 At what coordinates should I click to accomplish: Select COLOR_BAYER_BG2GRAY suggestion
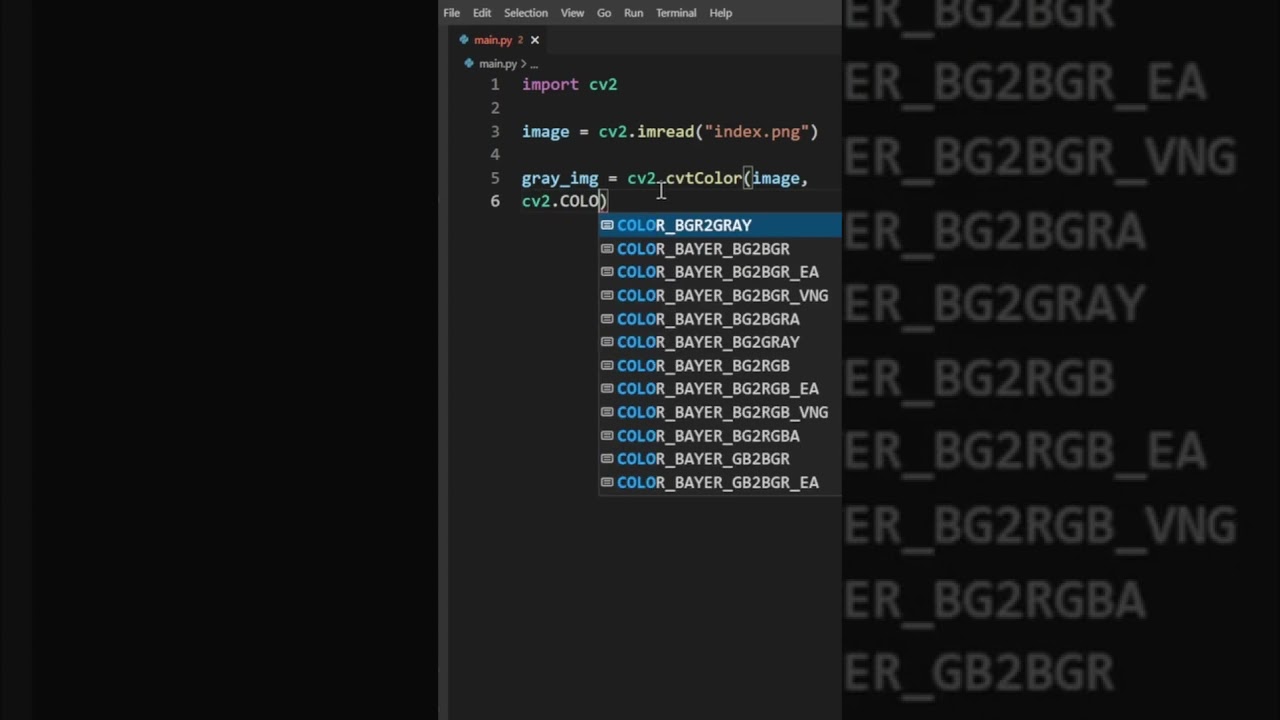coord(720,342)
